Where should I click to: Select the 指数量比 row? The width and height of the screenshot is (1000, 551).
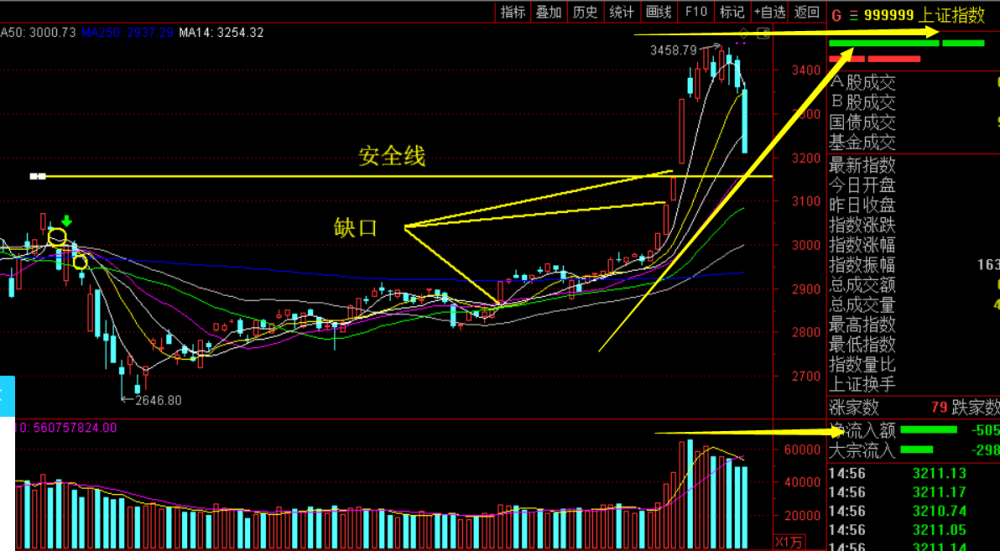pyautogui.click(x=913, y=364)
